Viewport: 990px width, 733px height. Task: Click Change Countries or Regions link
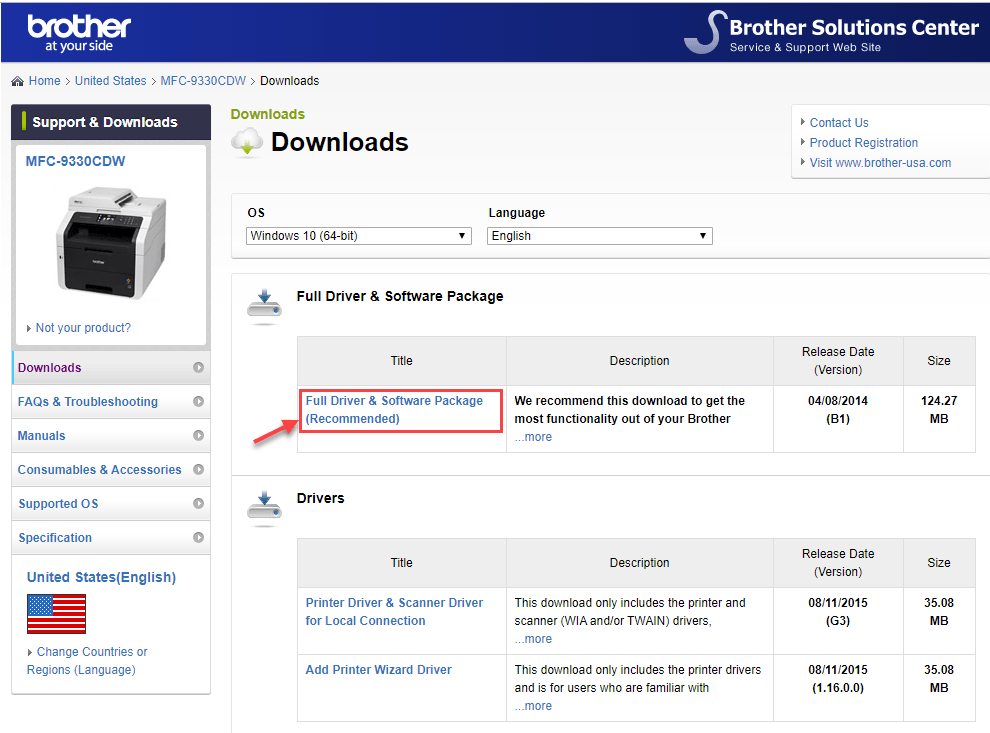tap(86, 661)
